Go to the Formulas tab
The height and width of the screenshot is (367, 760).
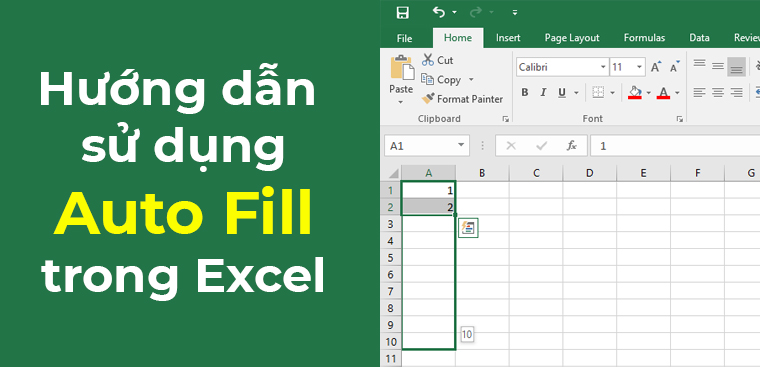click(x=644, y=38)
